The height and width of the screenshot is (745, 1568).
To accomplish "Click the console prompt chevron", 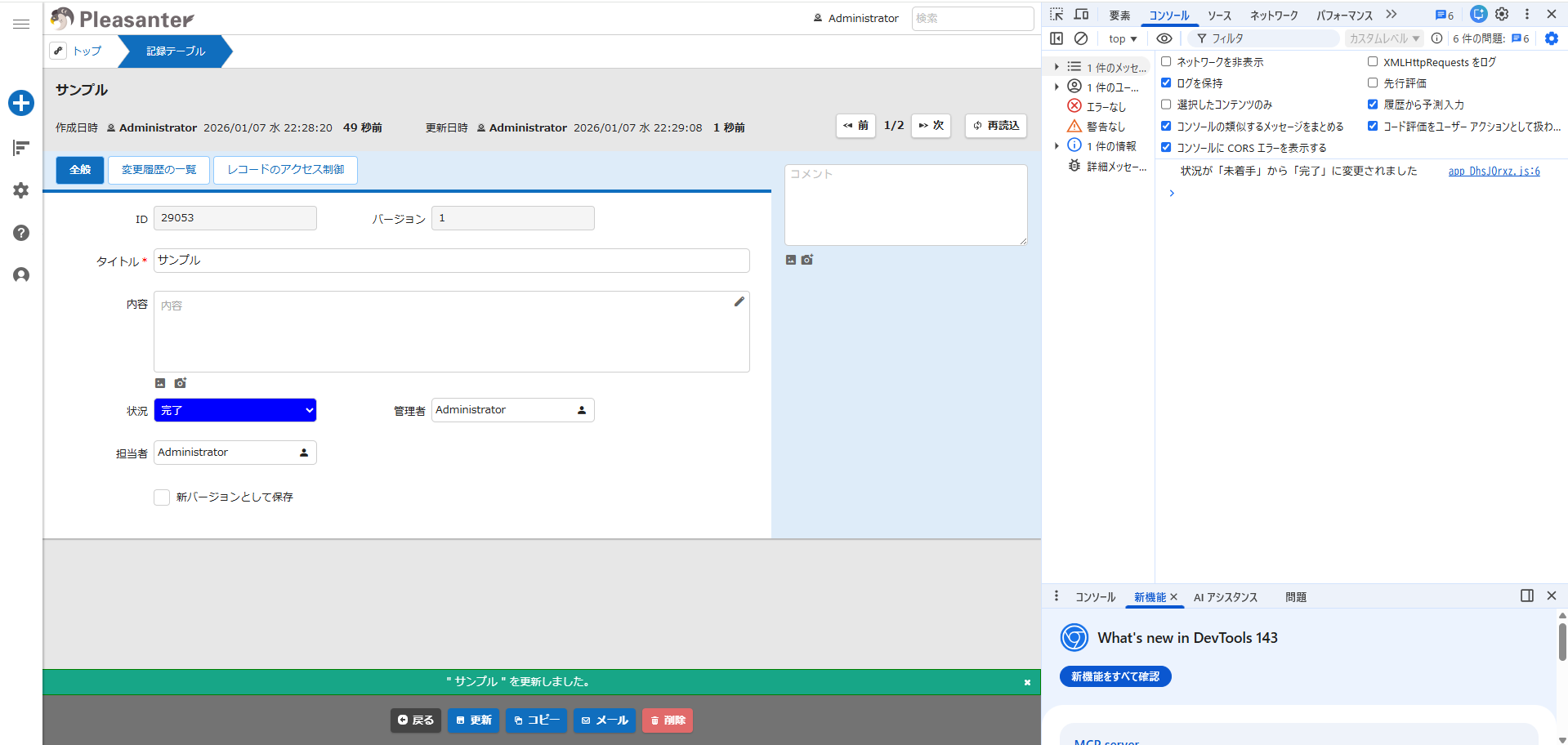I will pos(1172,193).
